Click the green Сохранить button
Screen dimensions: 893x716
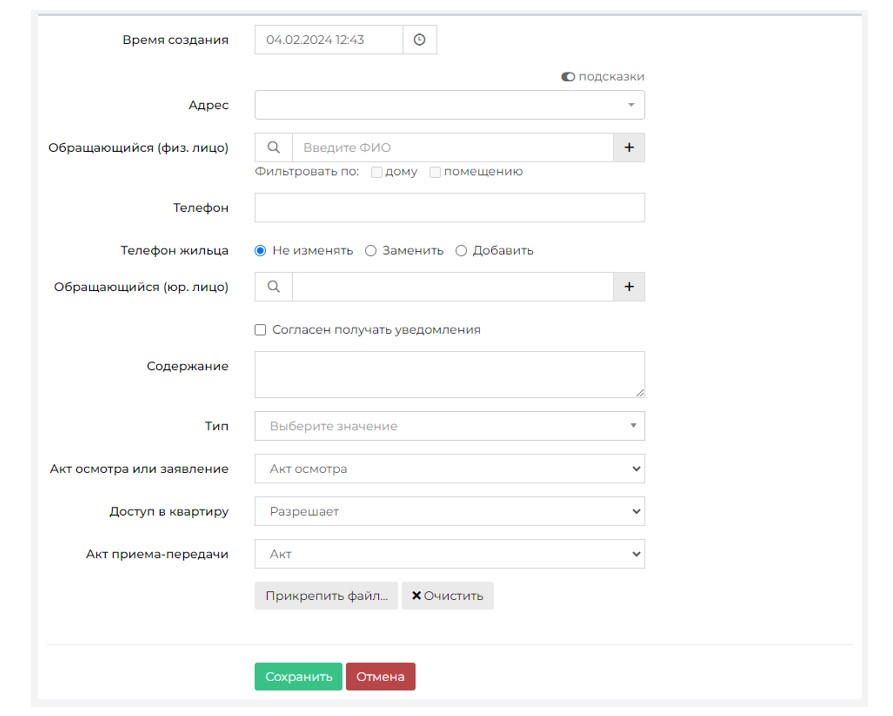point(298,677)
